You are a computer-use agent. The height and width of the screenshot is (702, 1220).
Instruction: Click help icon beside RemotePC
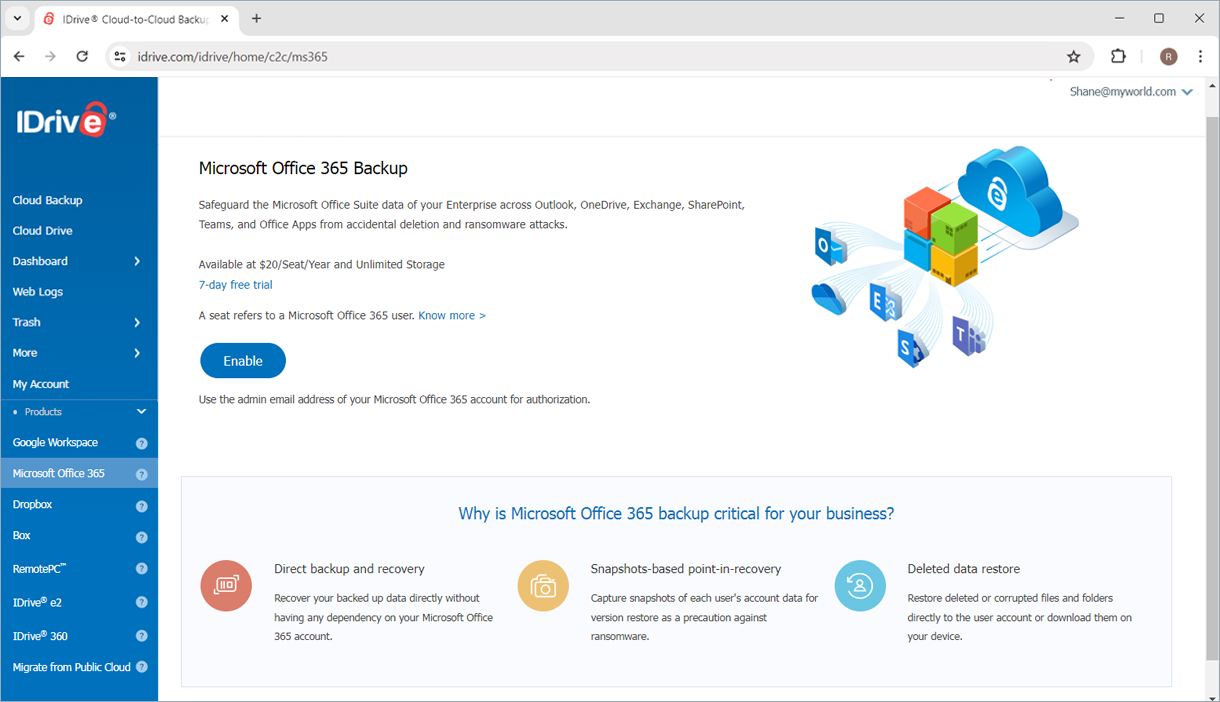click(x=141, y=569)
